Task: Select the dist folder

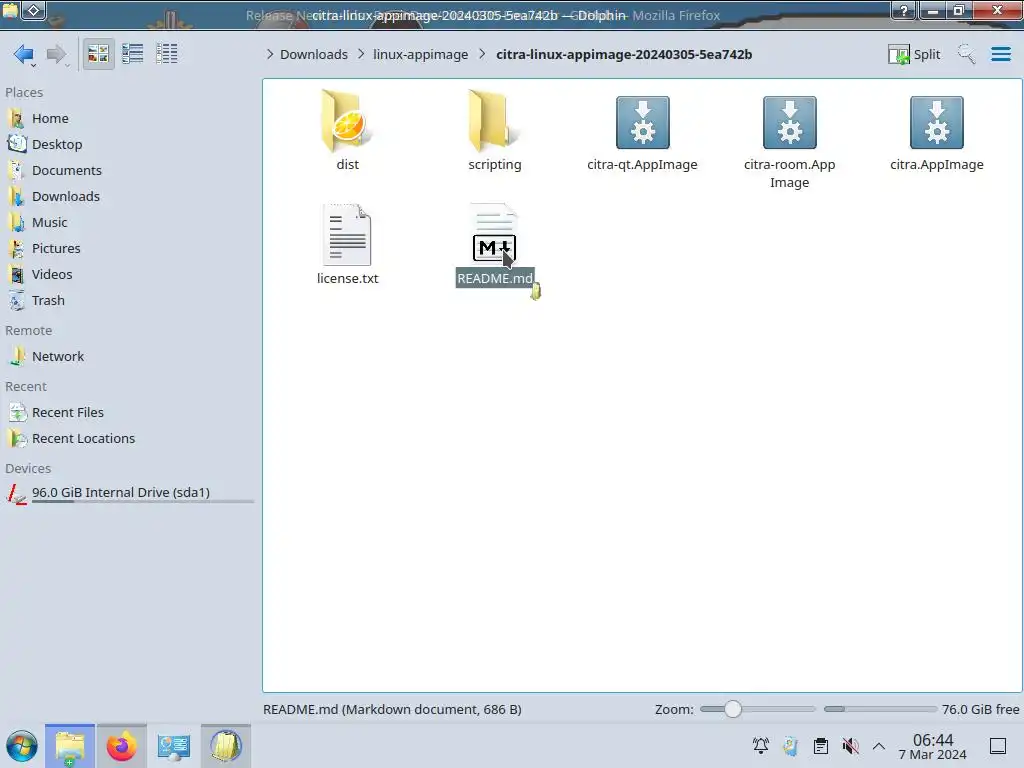Action: [347, 121]
